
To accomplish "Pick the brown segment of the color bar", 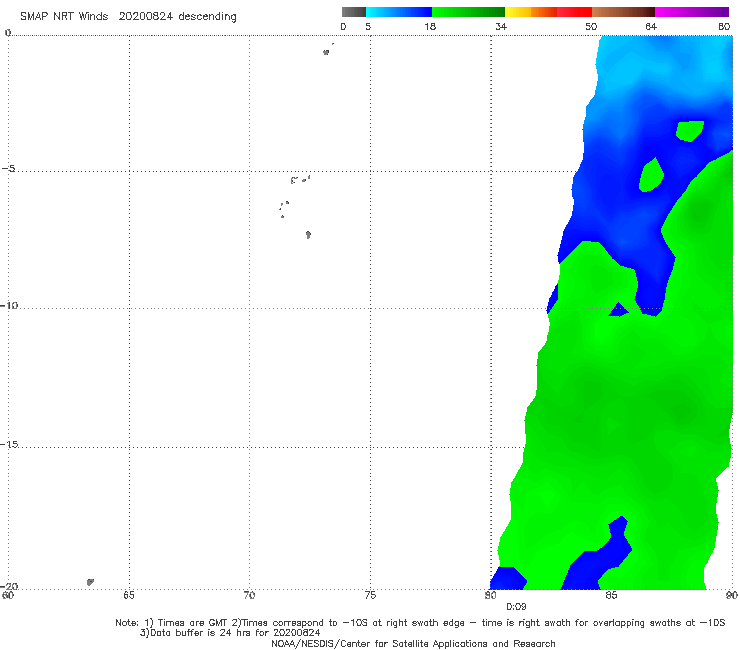I will [x=623, y=12].
